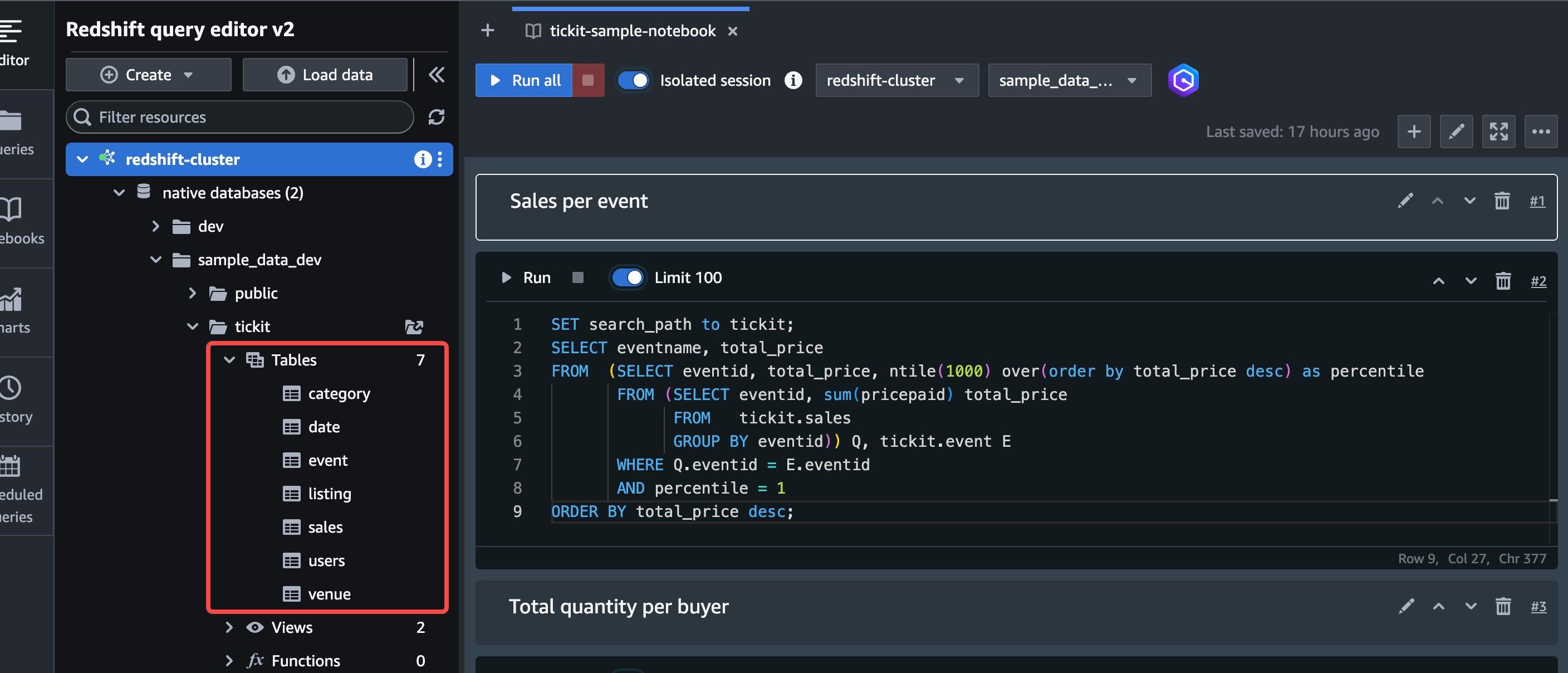Collapse the resources side panel
Viewport: 1568px width, 673px height.
[436, 75]
